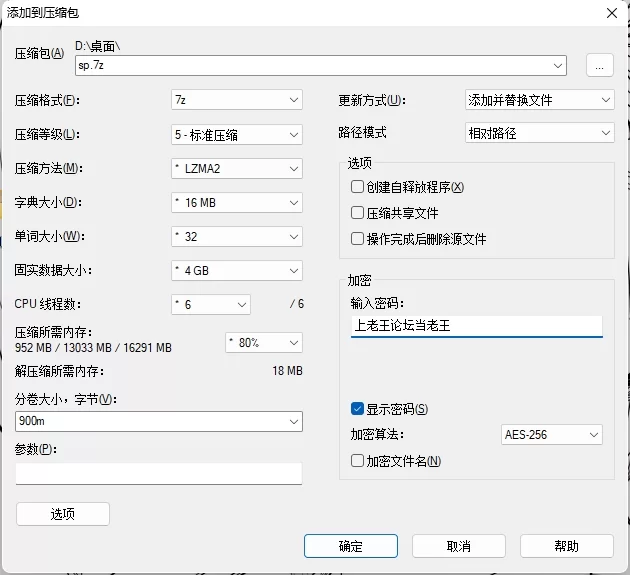
Task: Toggle the compress shared files checkbox
Action: click(x=357, y=213)
